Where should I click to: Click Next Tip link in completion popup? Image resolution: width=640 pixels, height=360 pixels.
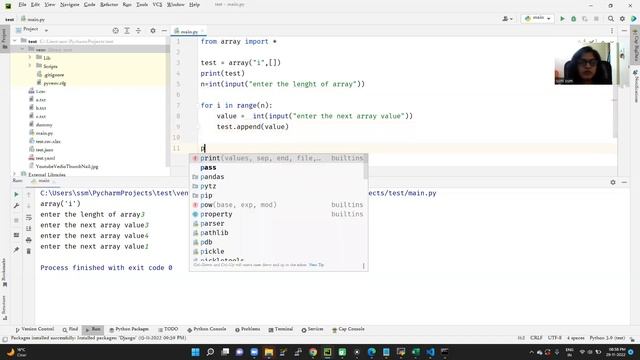(316, 265)
